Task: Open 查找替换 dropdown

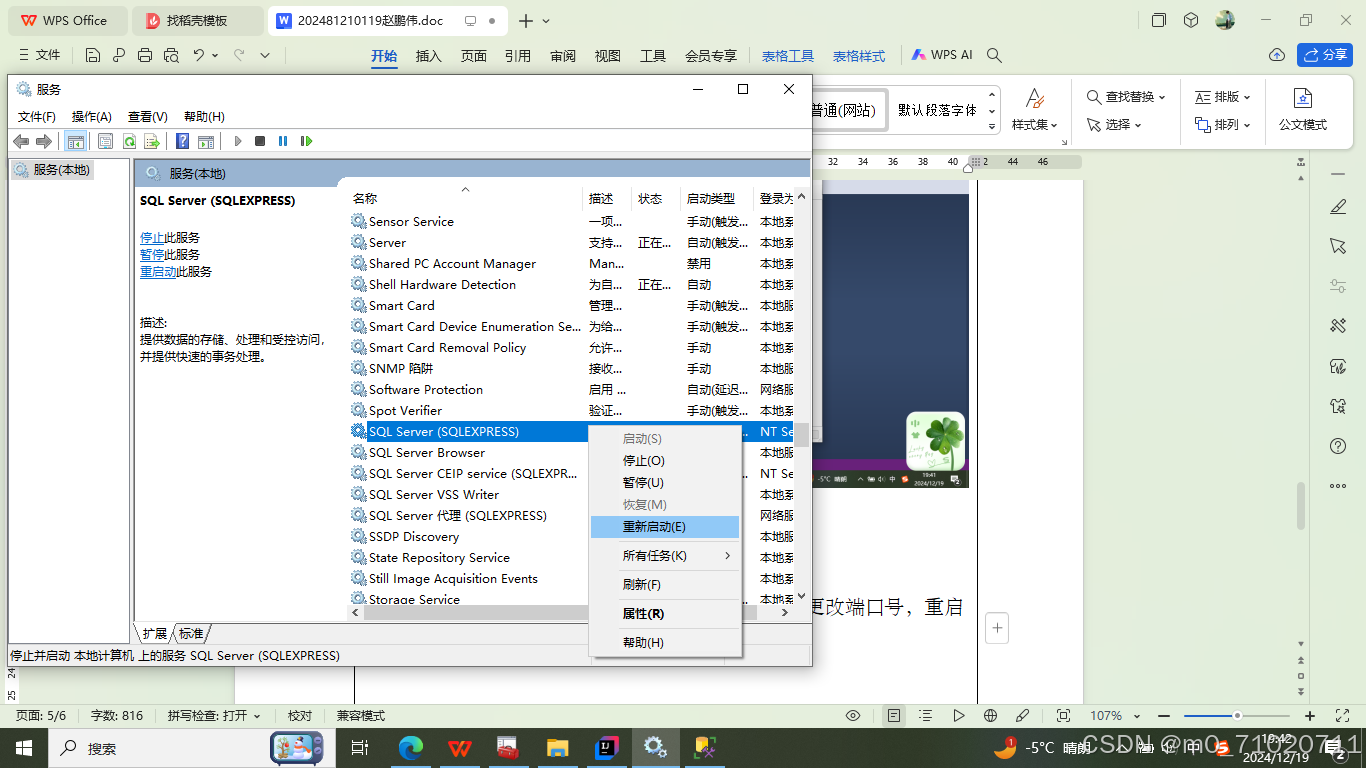Action: (1127, 97)
